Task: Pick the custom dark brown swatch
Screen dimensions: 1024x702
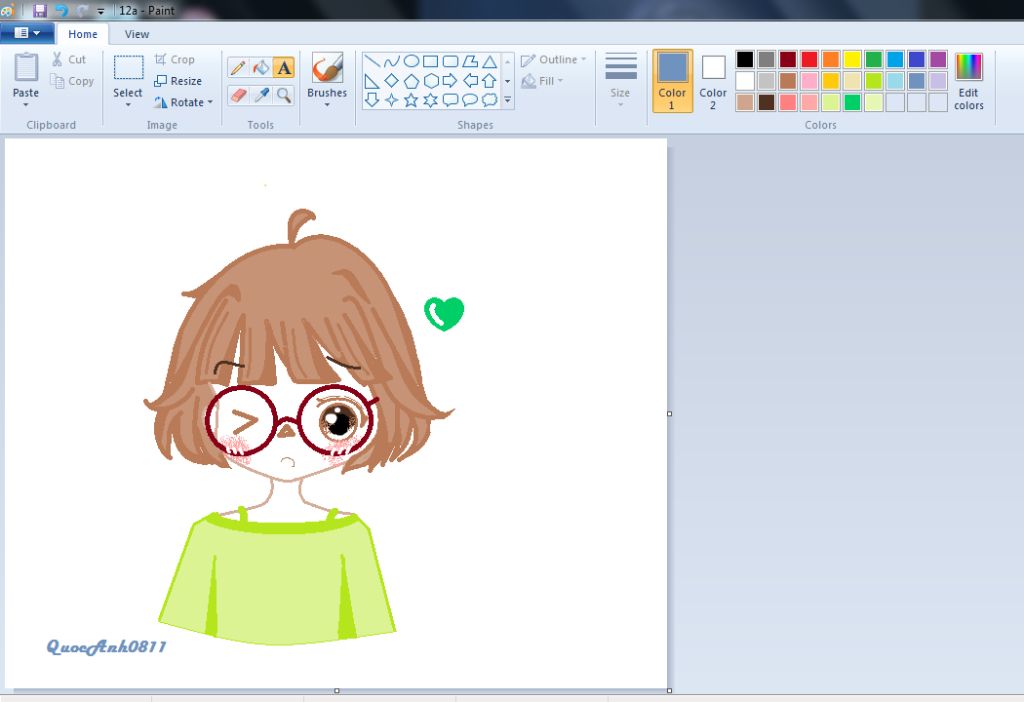Action: click(x=767, y=102)
